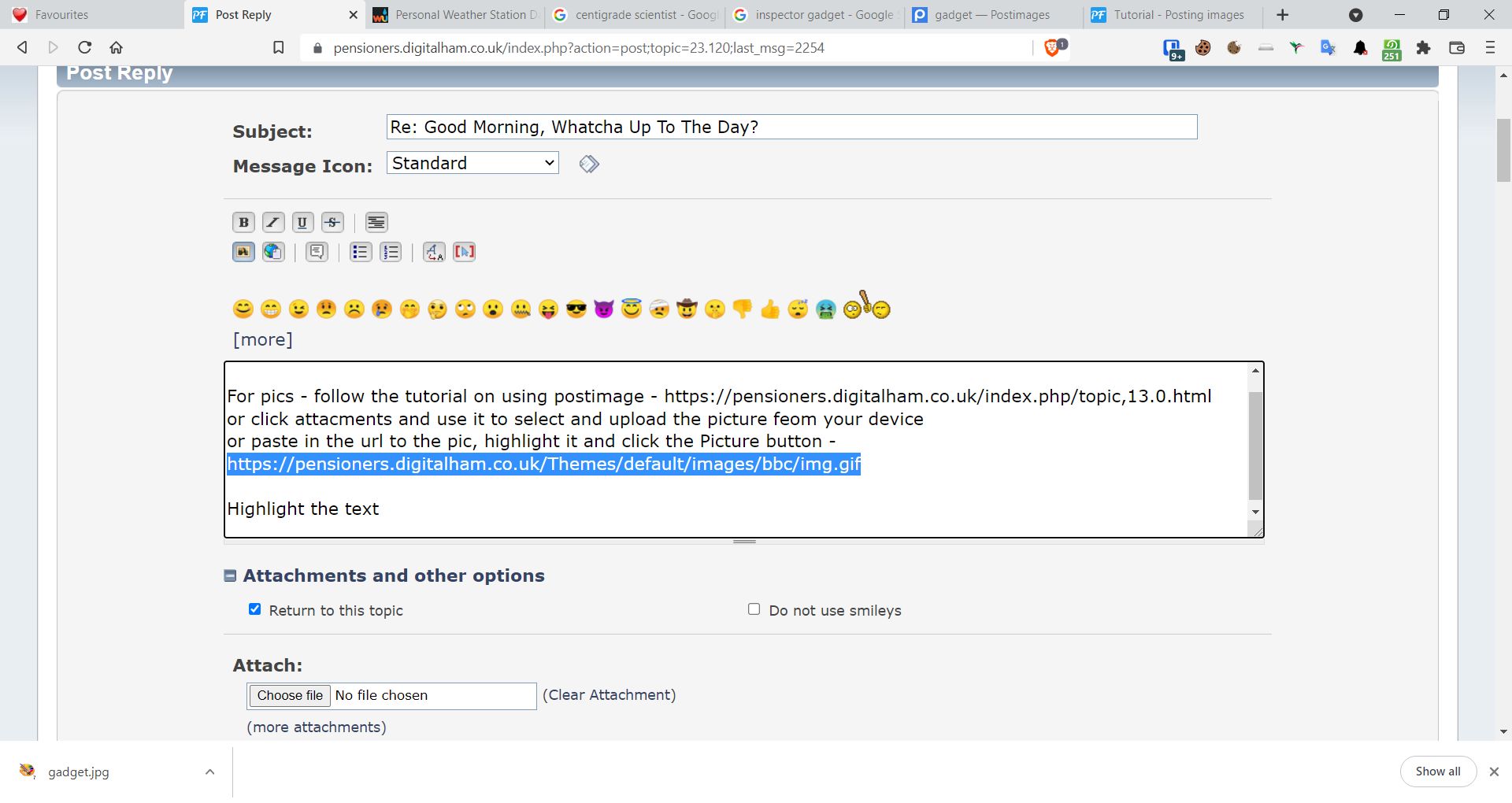Go to browser home page

(x=117, y=47)
